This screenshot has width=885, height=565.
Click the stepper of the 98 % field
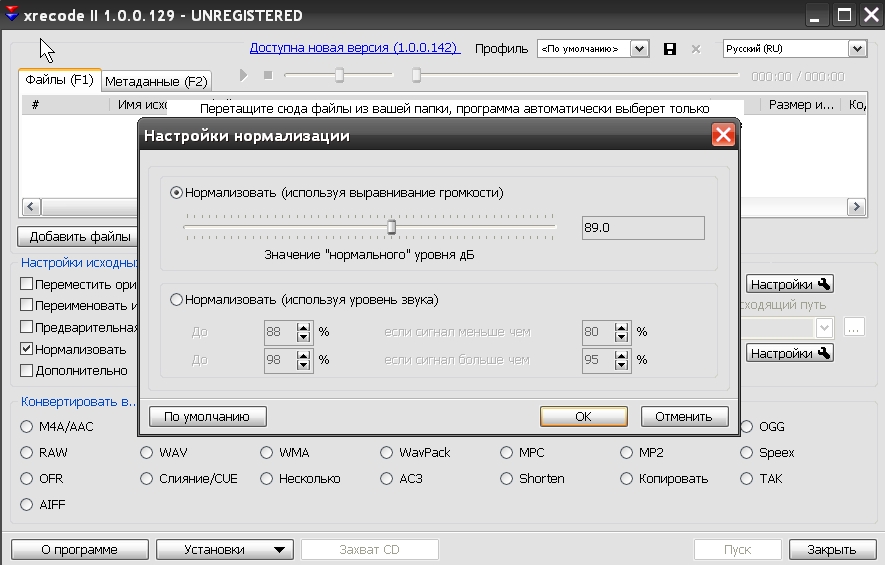(303, 360)
